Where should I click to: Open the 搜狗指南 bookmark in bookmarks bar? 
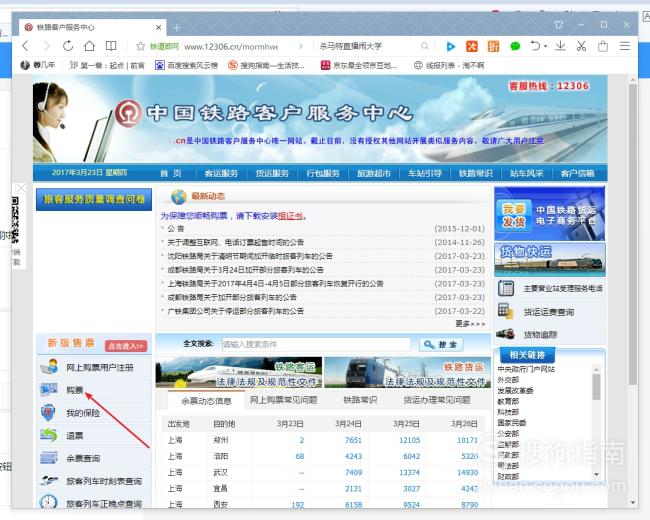click(266, 66)
